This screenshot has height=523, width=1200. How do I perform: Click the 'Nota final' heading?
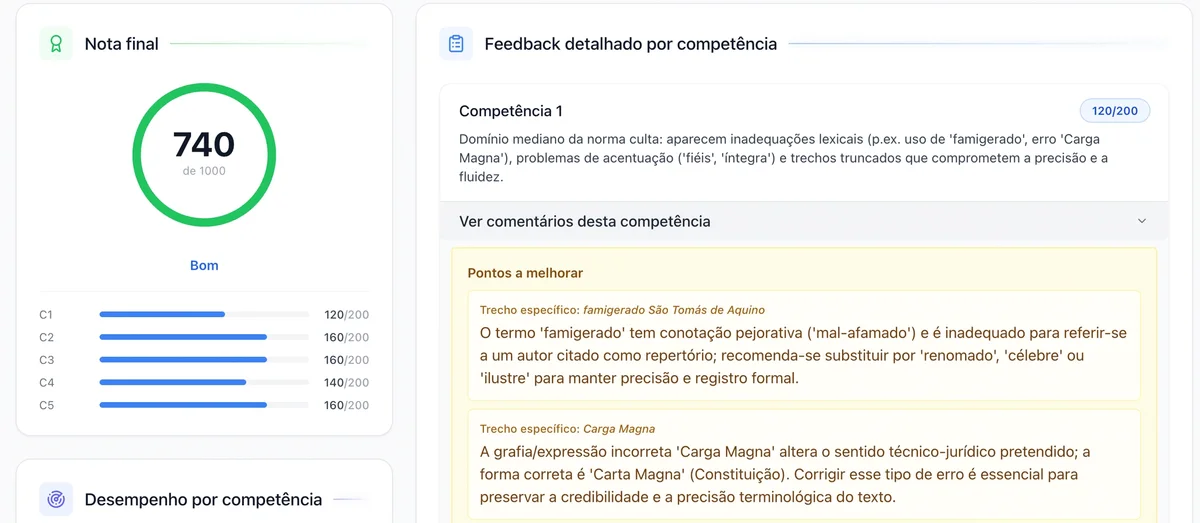(x=122, y=44)
